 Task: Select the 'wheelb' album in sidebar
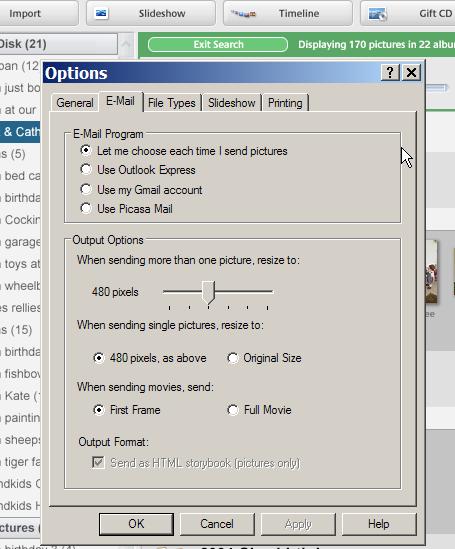click(20, 286)
